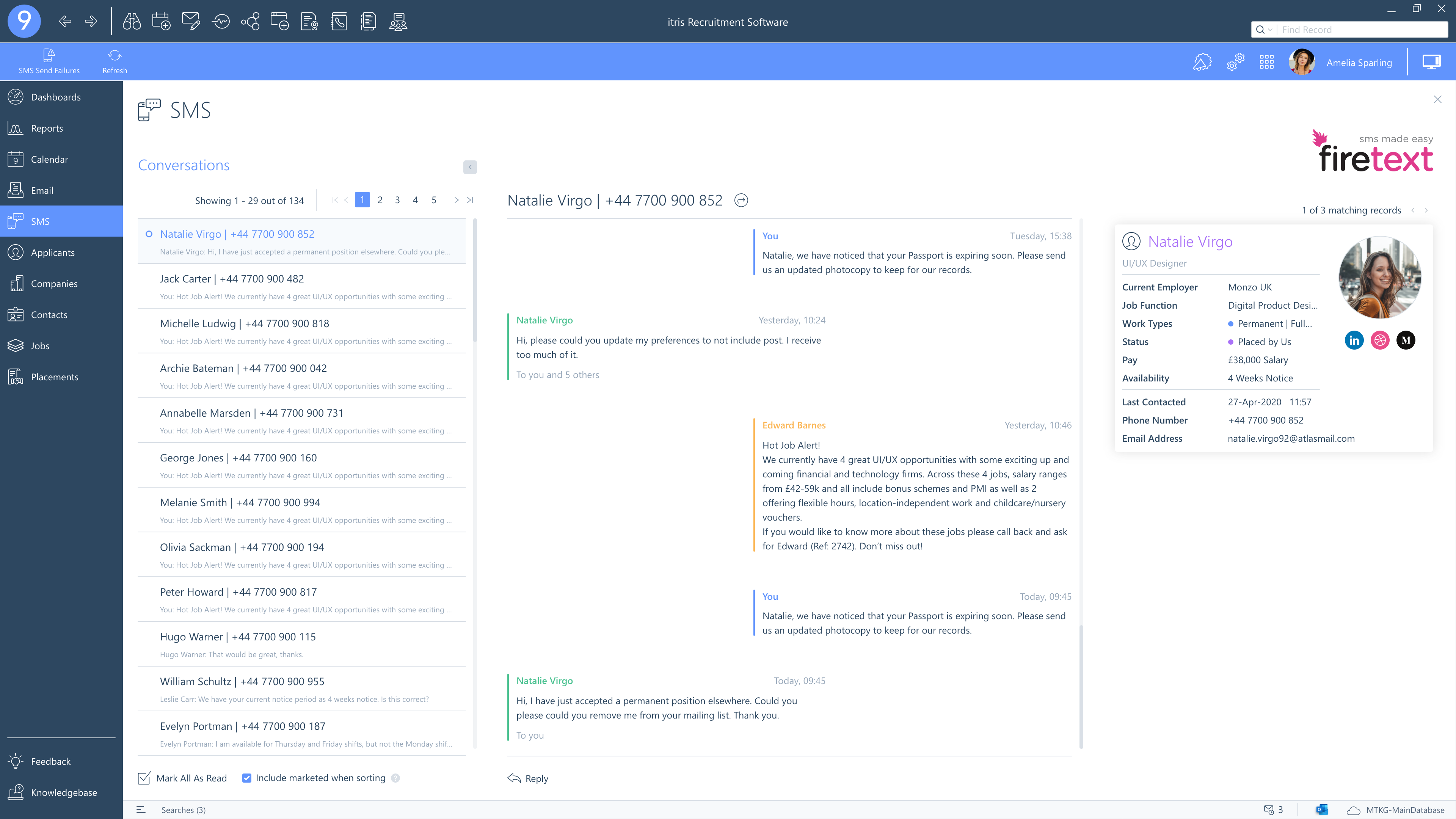This screenshot has width=1456, height=819.
Task: Jump to last conversations page
Action: click(470, 200)
